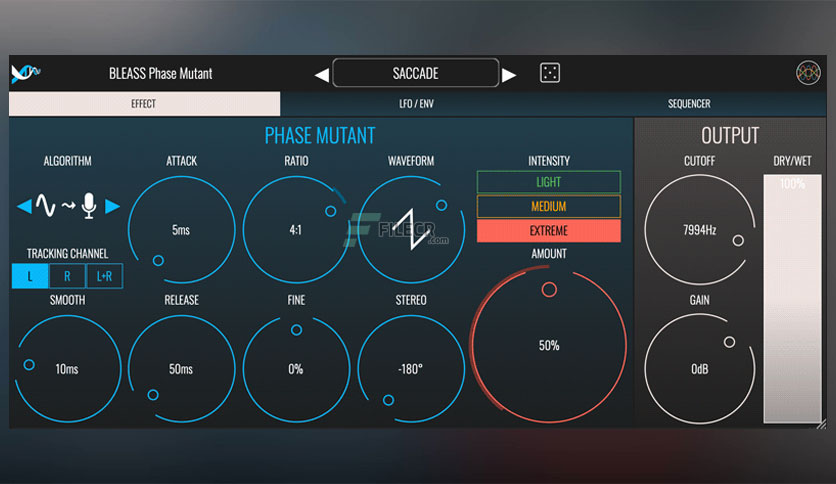Click the red AMOUNT knob
836x484 pixels.
click(549, 345)
